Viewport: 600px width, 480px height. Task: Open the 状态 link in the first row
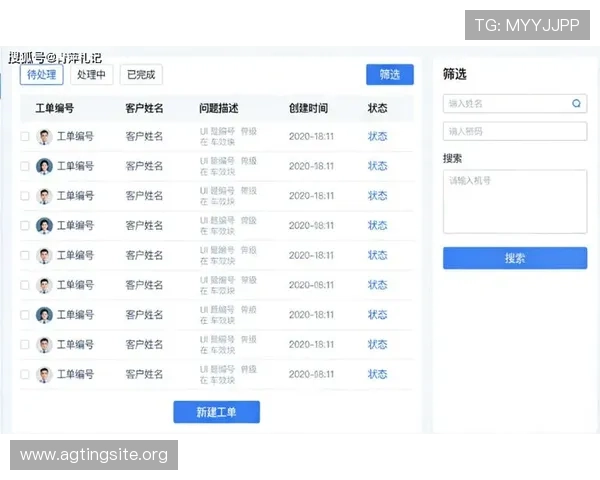(377, 136)
